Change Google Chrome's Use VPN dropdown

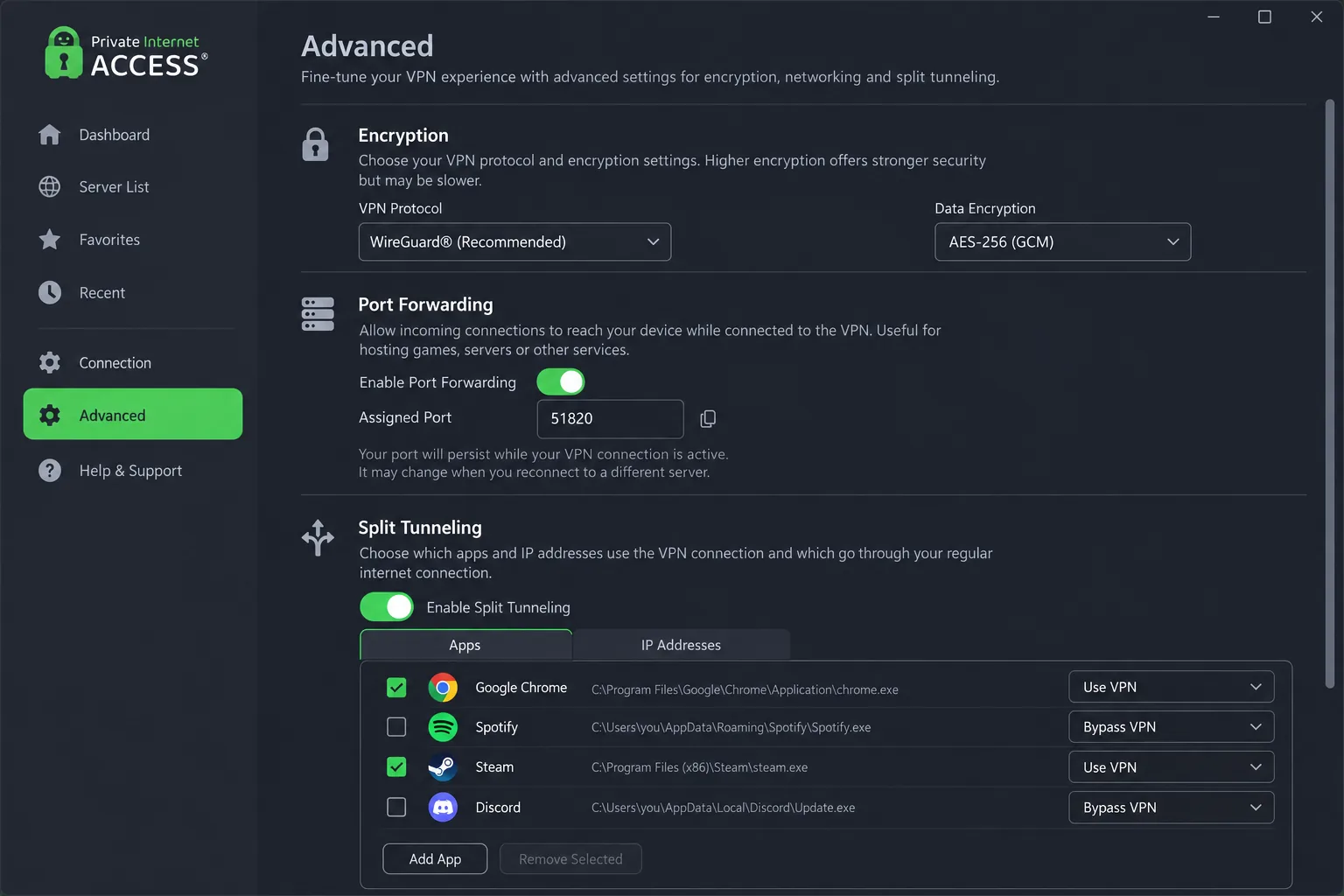pyautogui.click(x=1171, y=687)
